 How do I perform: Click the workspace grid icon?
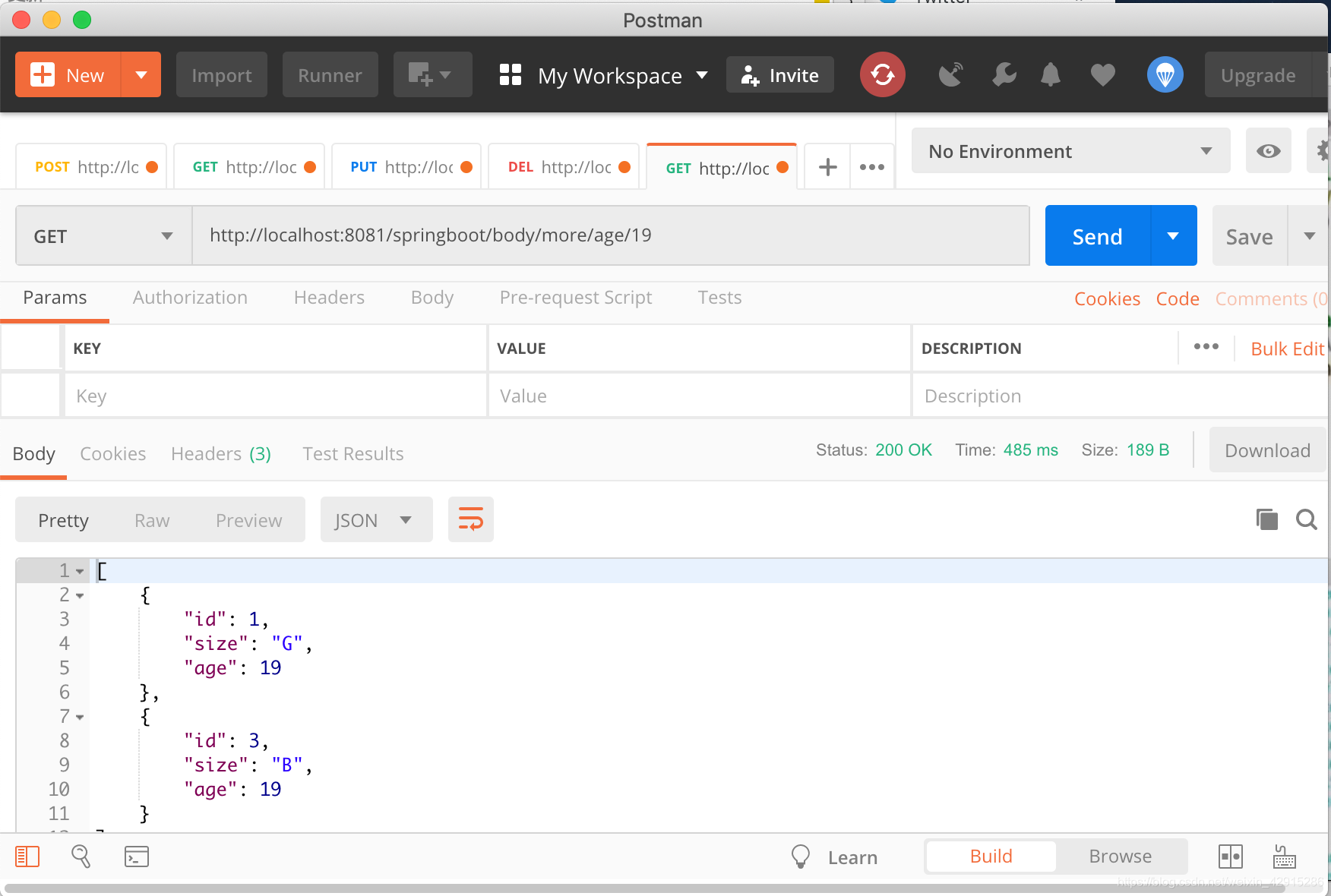point(511,74)
